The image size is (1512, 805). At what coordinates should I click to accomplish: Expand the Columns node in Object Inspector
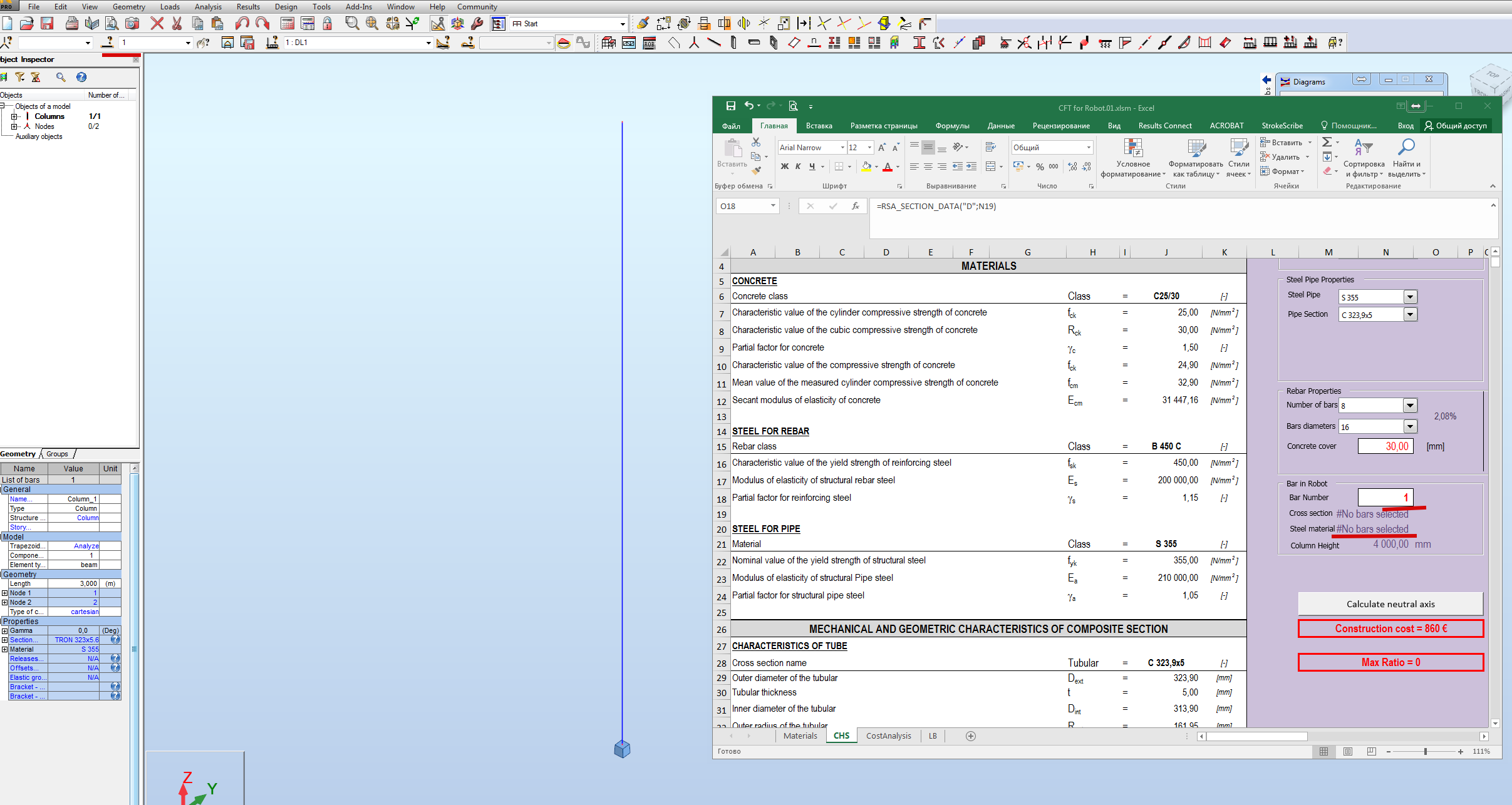coord(15,116)
